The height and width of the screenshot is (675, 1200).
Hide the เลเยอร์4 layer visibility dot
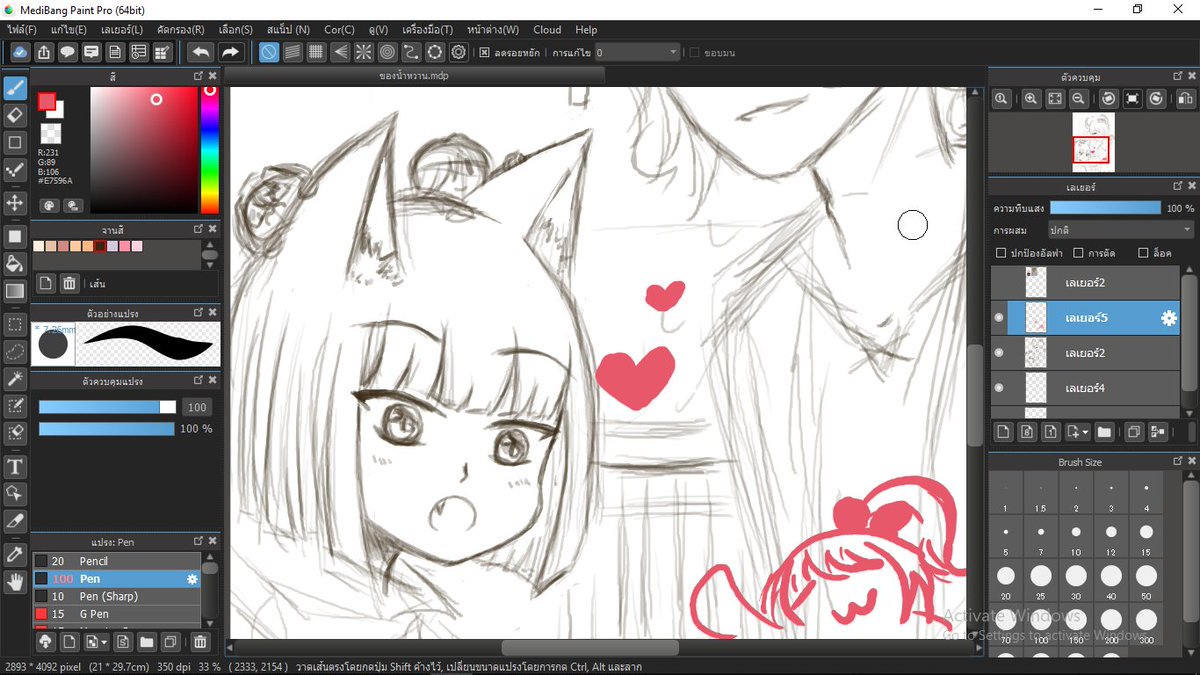(999, 388)
